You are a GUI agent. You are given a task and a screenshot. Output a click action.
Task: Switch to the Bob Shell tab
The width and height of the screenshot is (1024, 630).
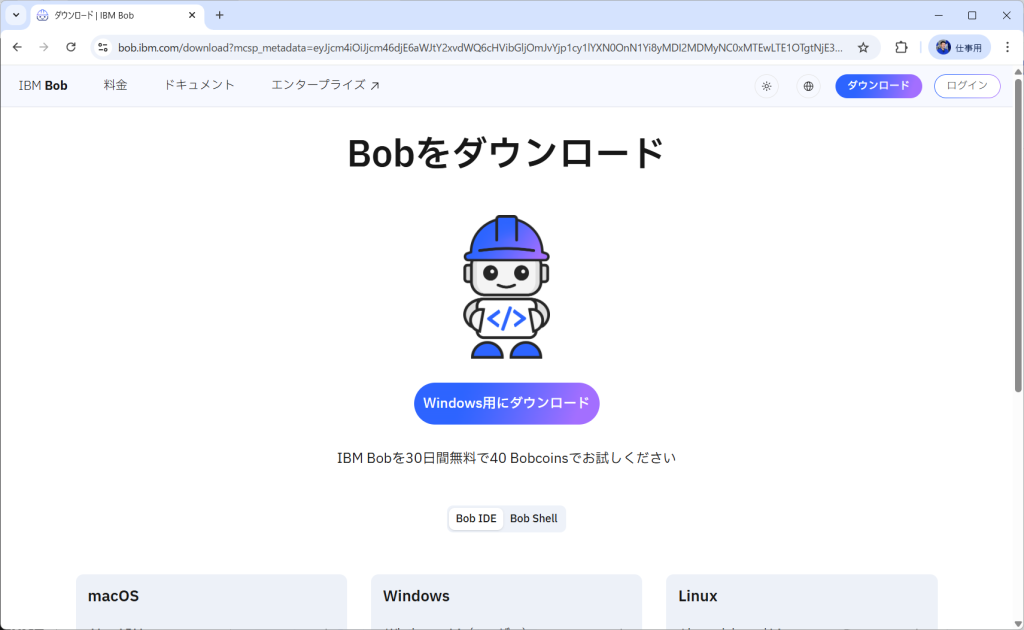coord(534,518)
